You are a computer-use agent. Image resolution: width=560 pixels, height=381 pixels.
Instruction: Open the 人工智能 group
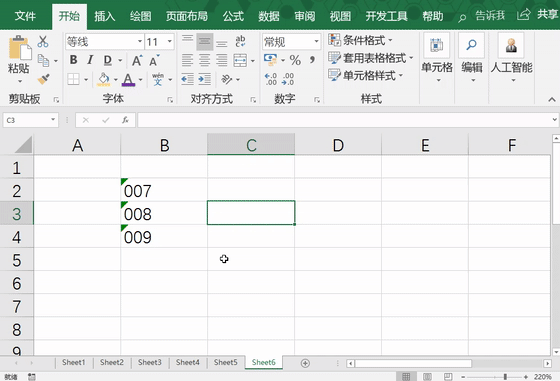tap(511, 58)
